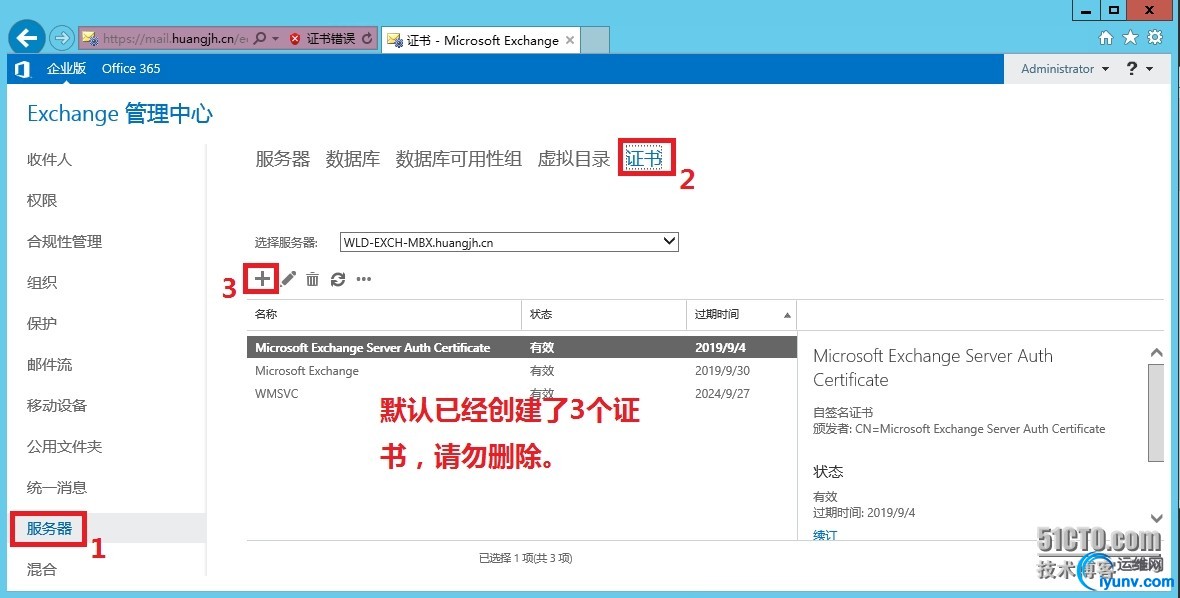Viewport: 1180px width, 598px height.
Task: Click the edit pencil icon
Action: (x=288, y=279)
